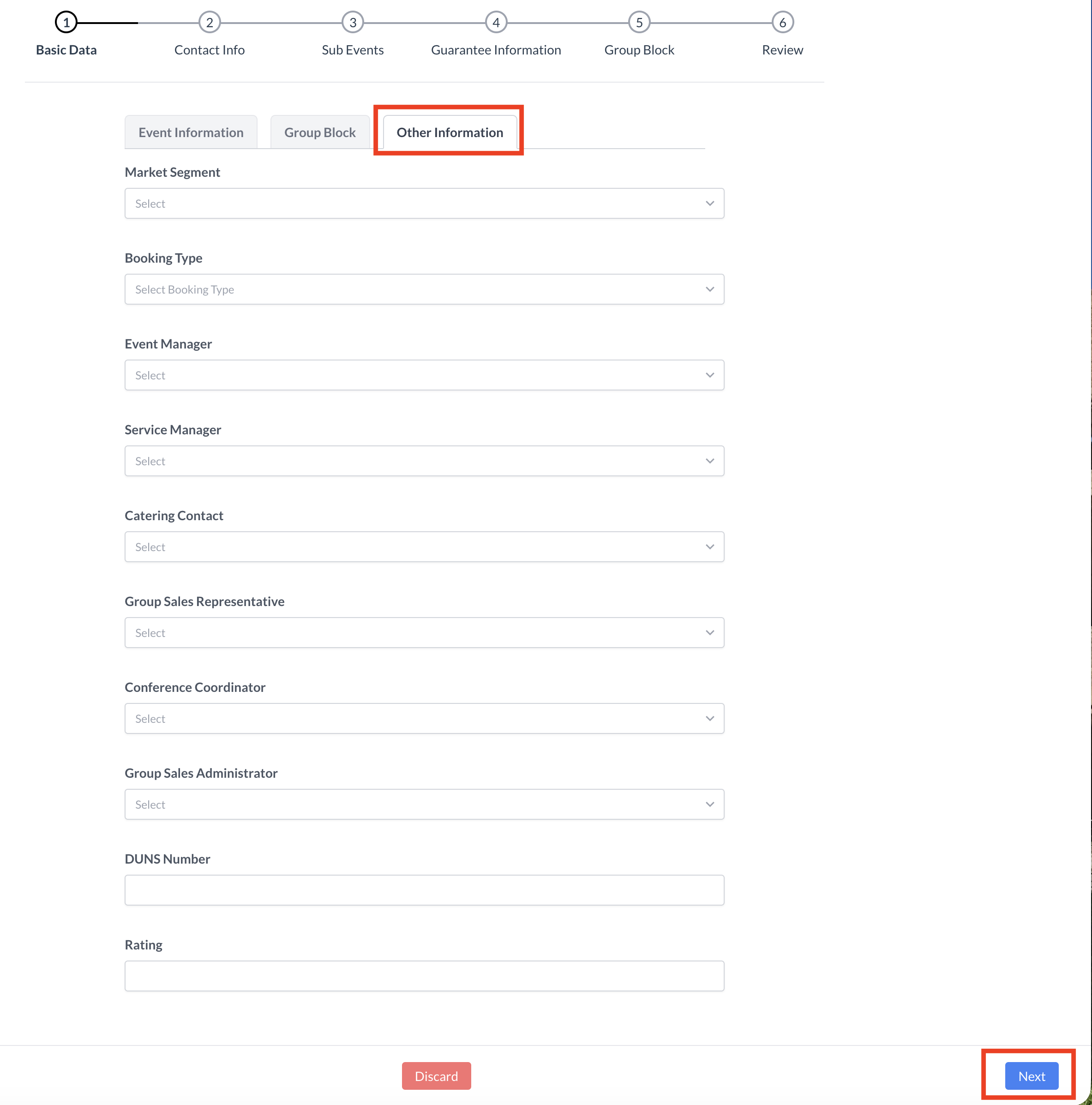1092x1105 pixels.
Task: Expand Group Sales Administrator dropdown
Action: click(x=424, y=804)
